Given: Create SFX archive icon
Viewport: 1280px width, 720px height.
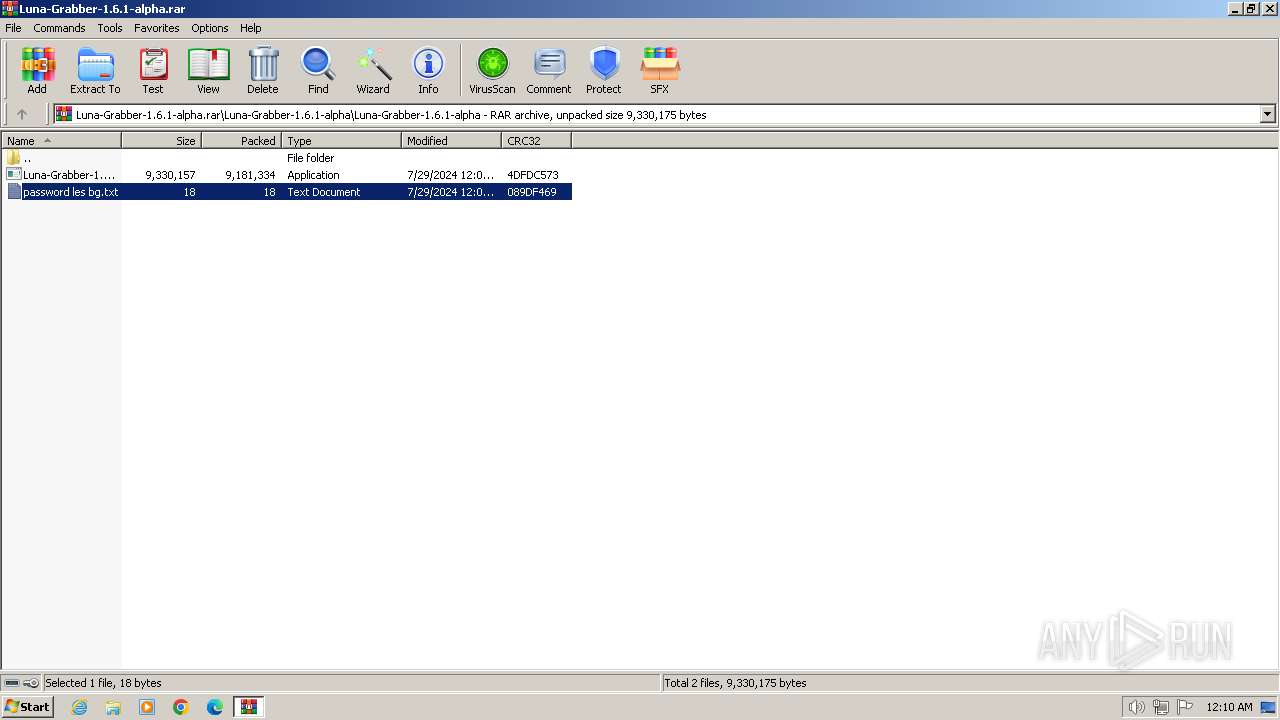Looking at the screenshot, I should pos(660,70).
